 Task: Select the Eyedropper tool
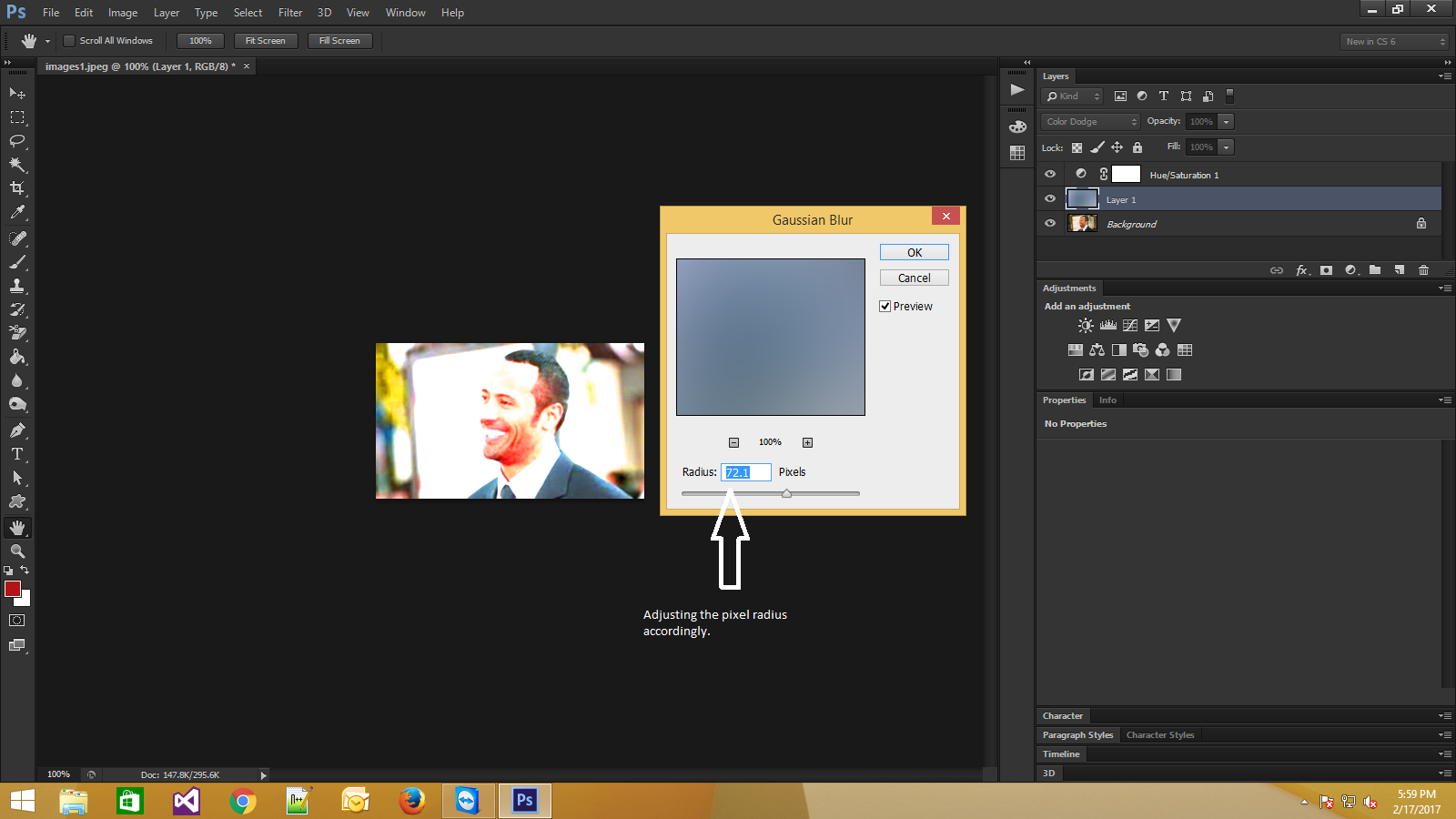click(x=17, y=212)
